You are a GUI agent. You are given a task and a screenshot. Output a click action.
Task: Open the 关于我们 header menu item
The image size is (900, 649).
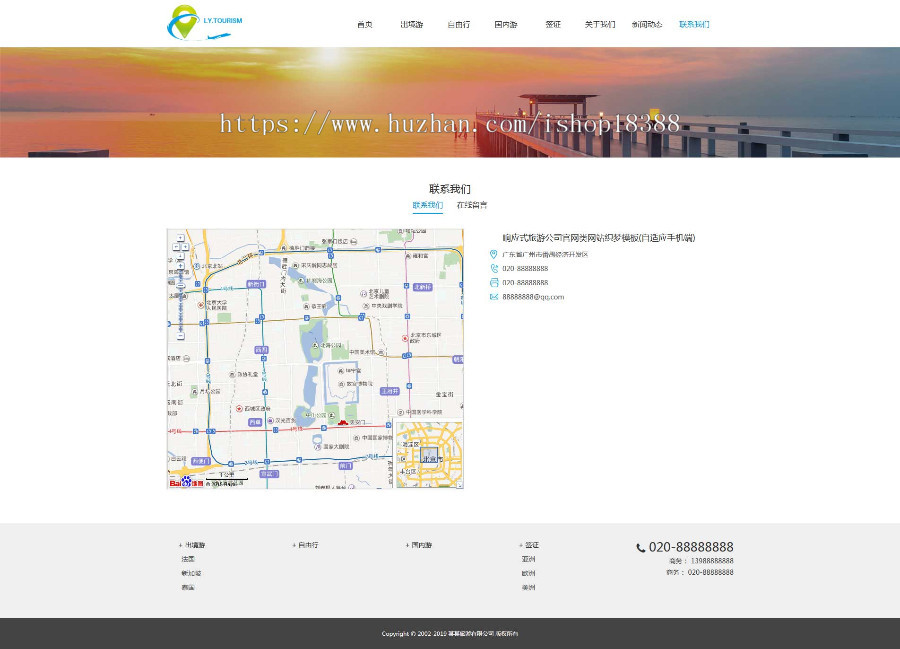click(x=600, y=25)
